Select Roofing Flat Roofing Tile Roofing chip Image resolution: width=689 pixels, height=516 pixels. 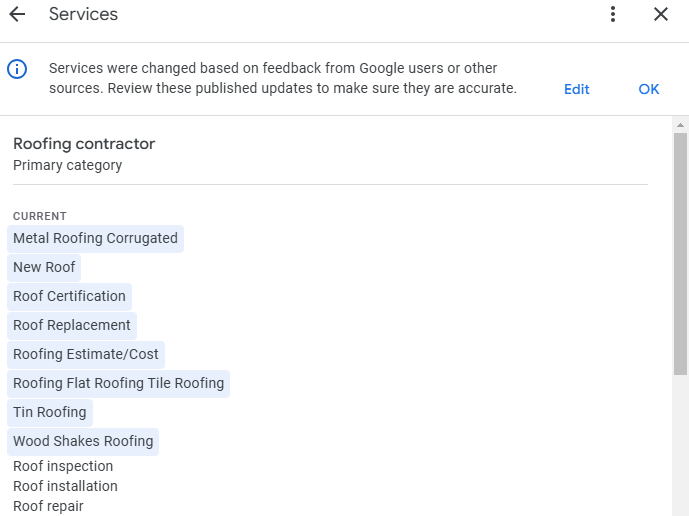(118, 384)
